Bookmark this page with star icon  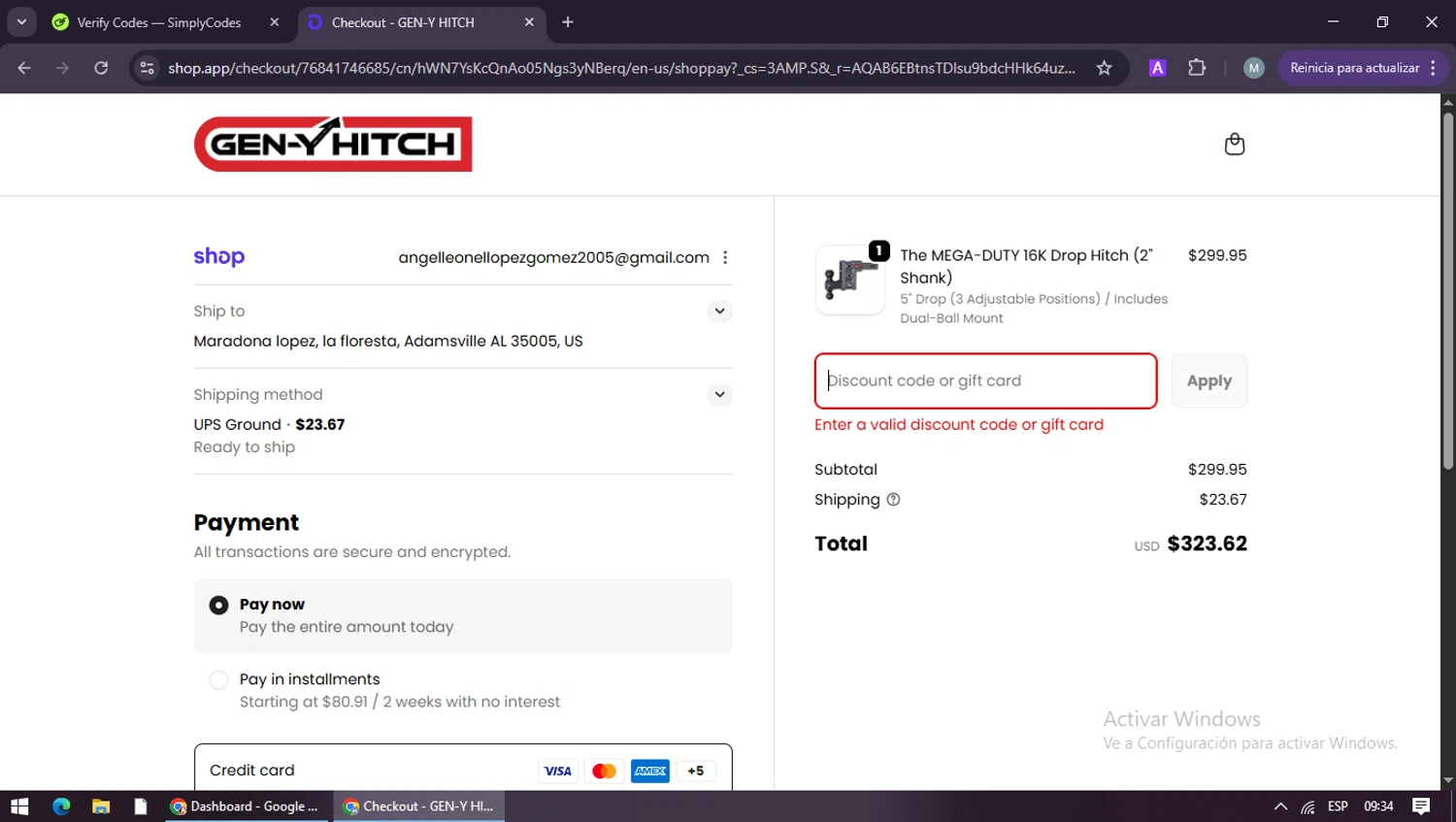[x=1104, y=68]
